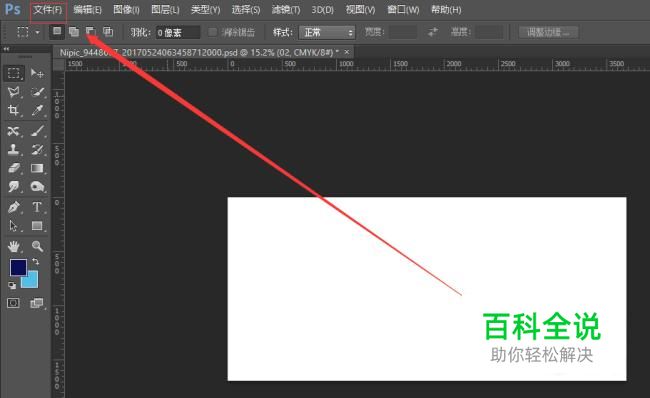Open the 帮助(H) menu
Screen dimensions: 650x398
point(446,10)
